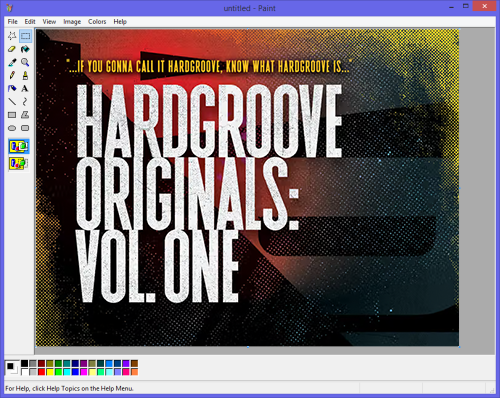Open the Colors menu
This screenshot has width=500, height=398.
pyautogui.click(x=97, y=22)
